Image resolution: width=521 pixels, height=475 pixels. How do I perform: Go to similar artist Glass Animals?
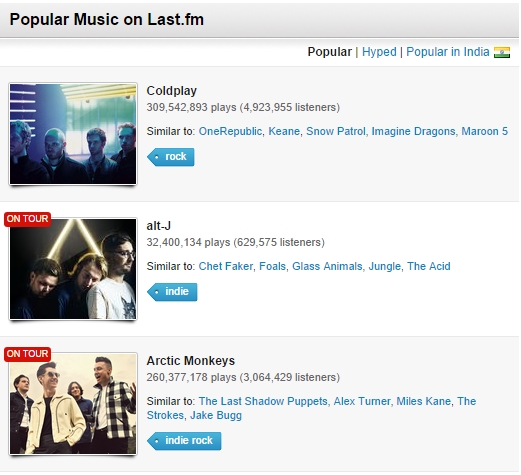click(x=327, y=266)
